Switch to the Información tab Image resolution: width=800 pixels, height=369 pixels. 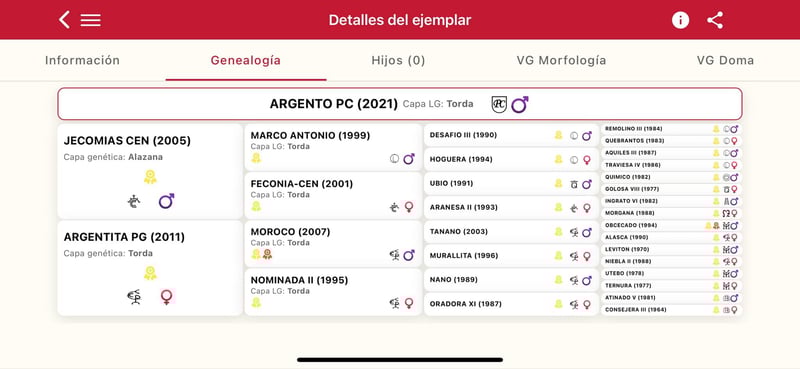pos(82,60)
